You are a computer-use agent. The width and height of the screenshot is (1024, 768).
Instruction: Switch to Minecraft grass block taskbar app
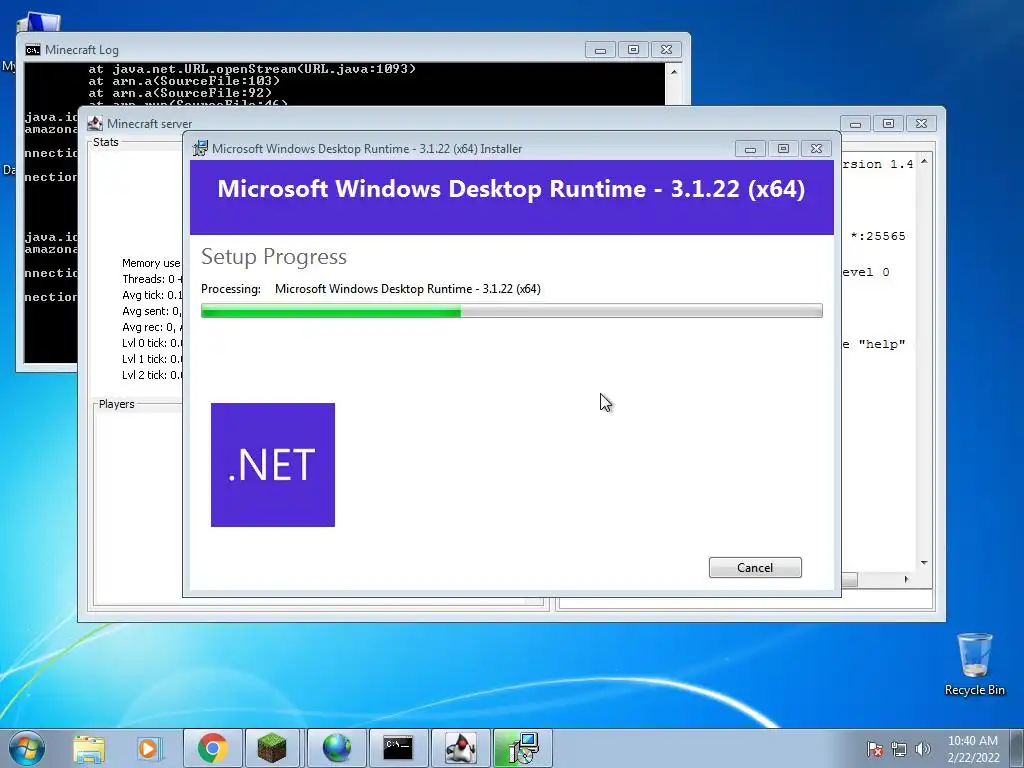click(x=272, y=748)
